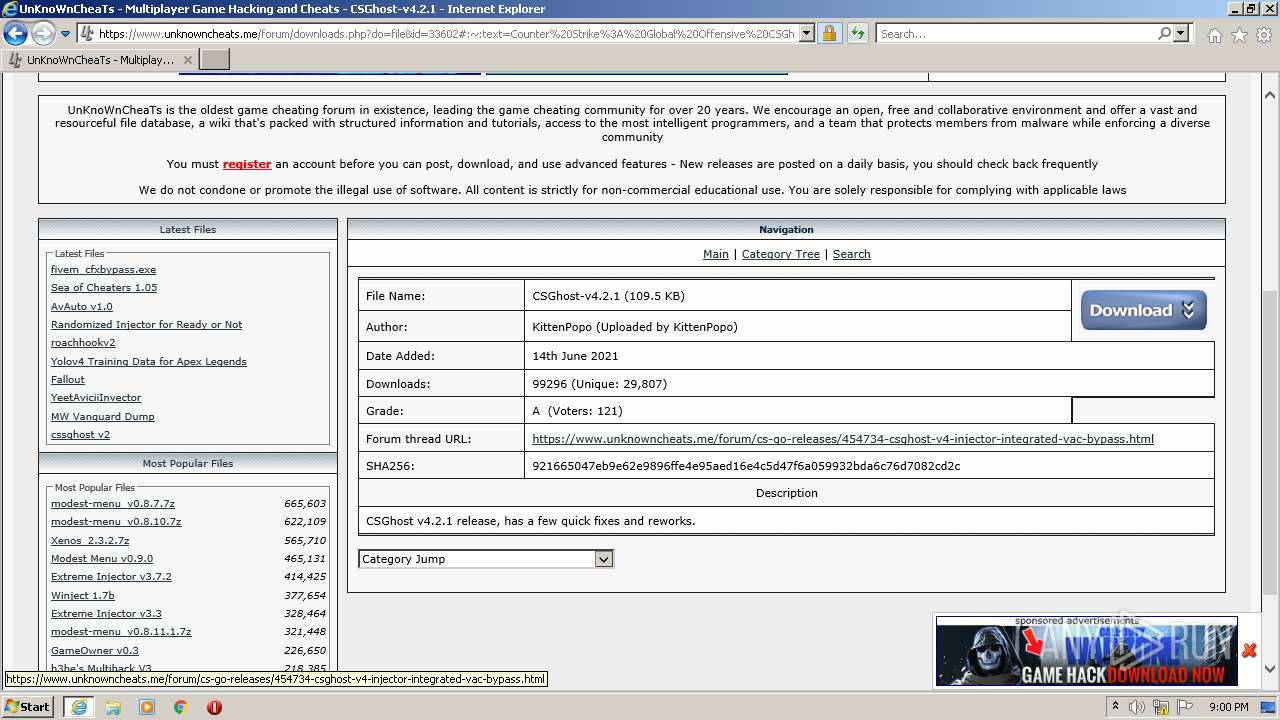Click the 9:00 PM clock

(x=1228, y=707)
